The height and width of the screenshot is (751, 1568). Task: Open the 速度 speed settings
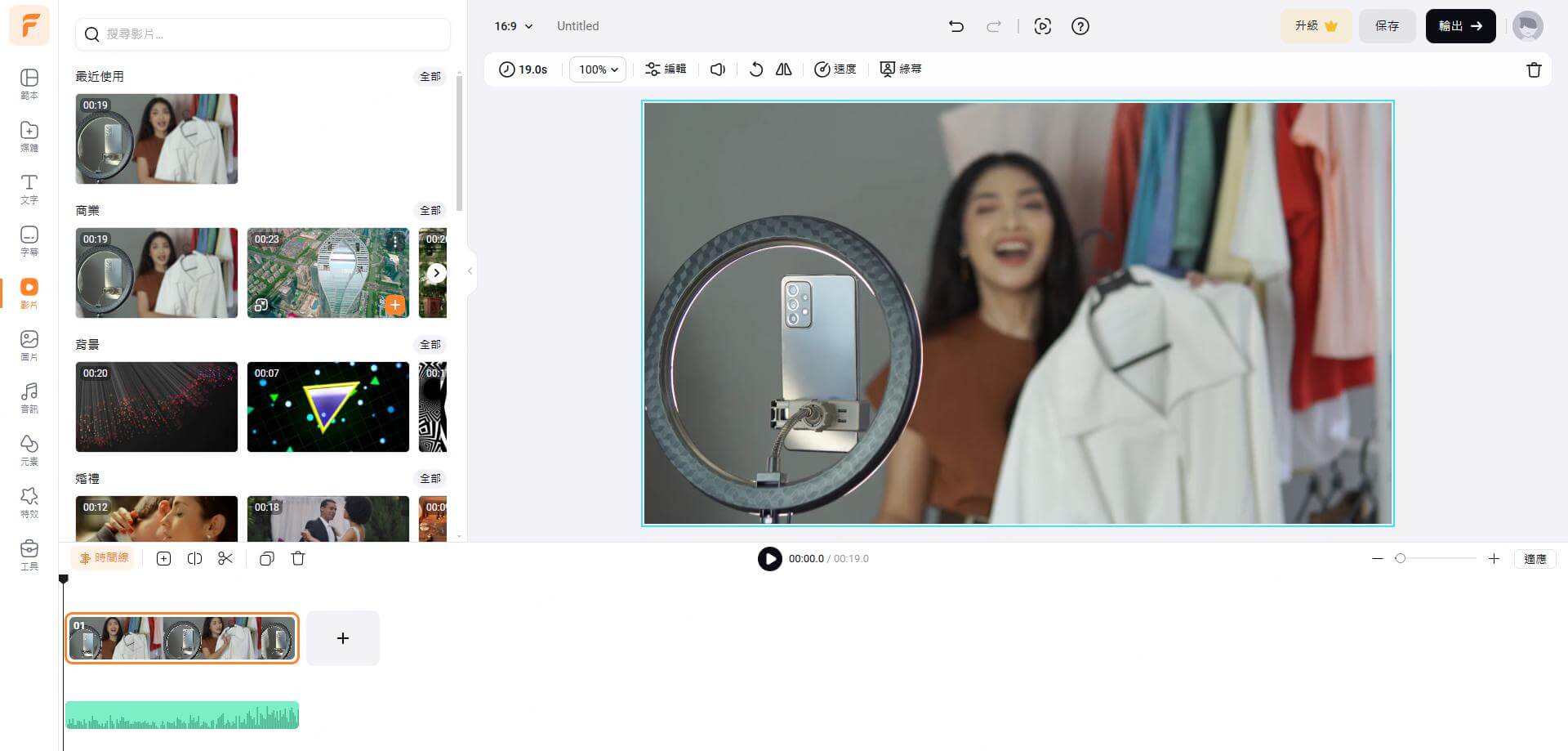(x=835, y=69)
